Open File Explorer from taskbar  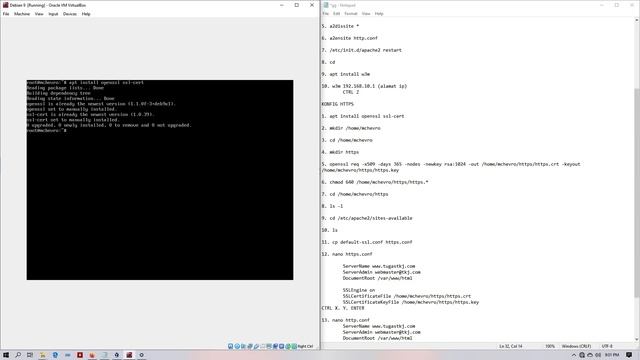(42, 355)
